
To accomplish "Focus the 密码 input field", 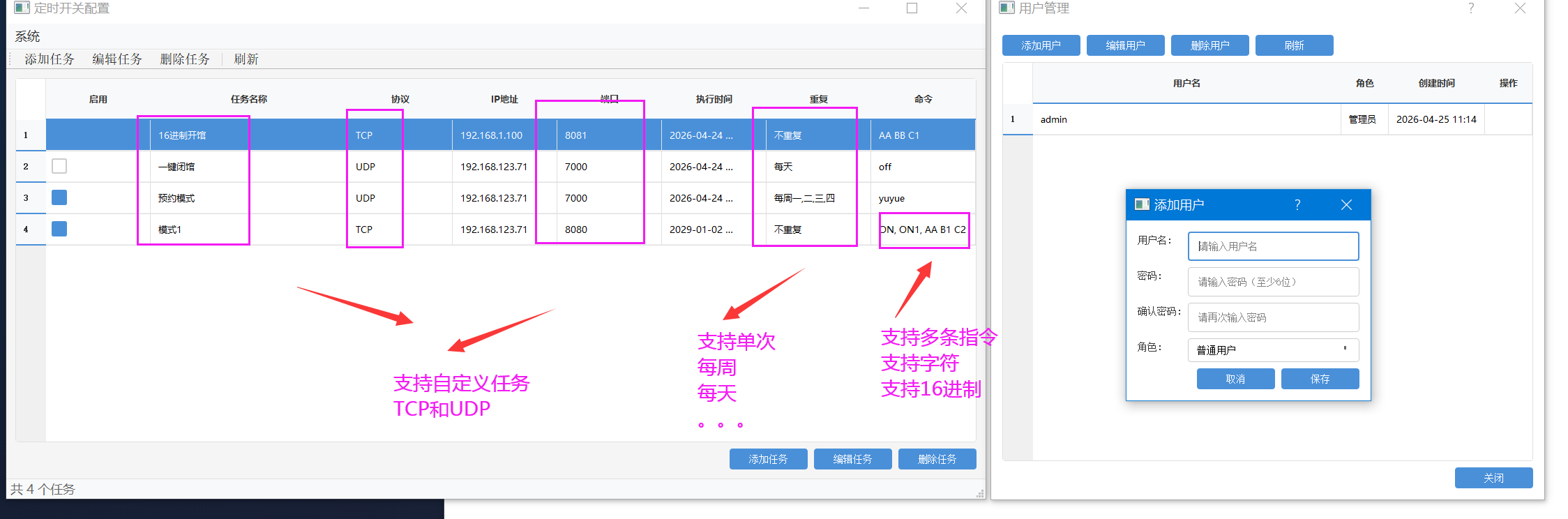I will pos(1273,282).
